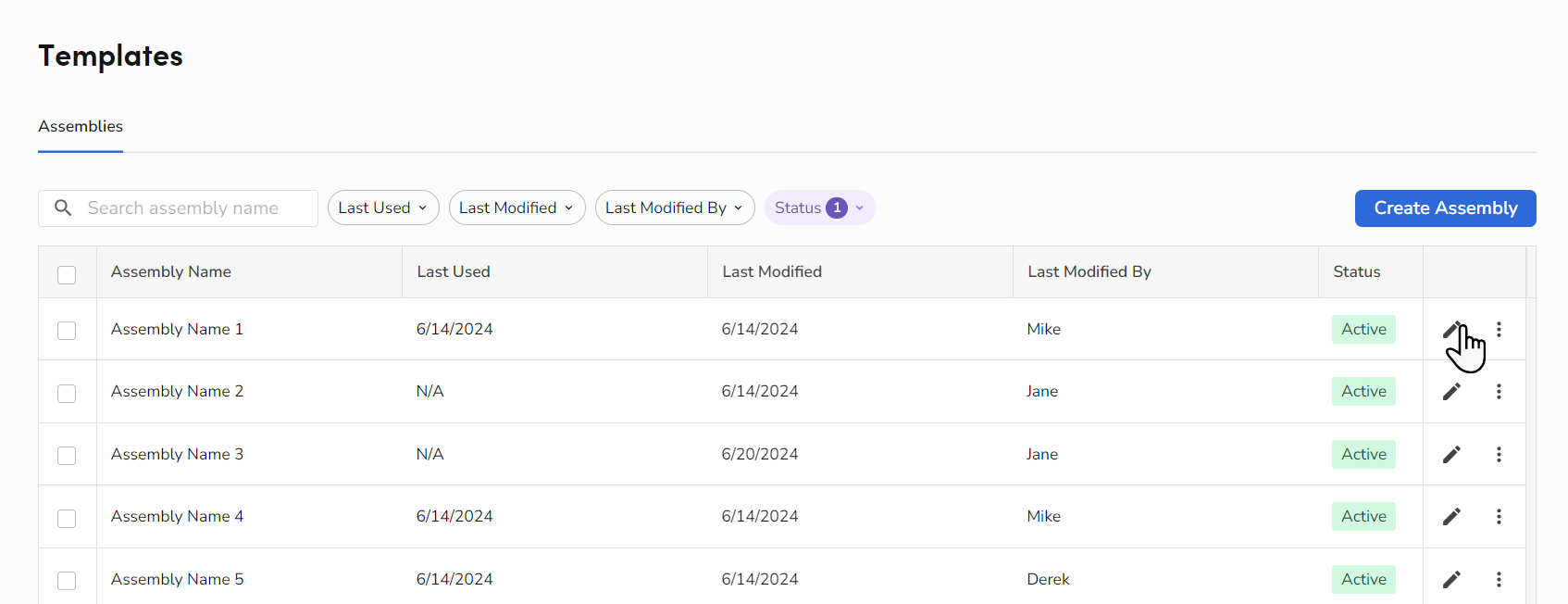
Task: Tick the Assembly Name 3 checkbox
Action: 67,456
